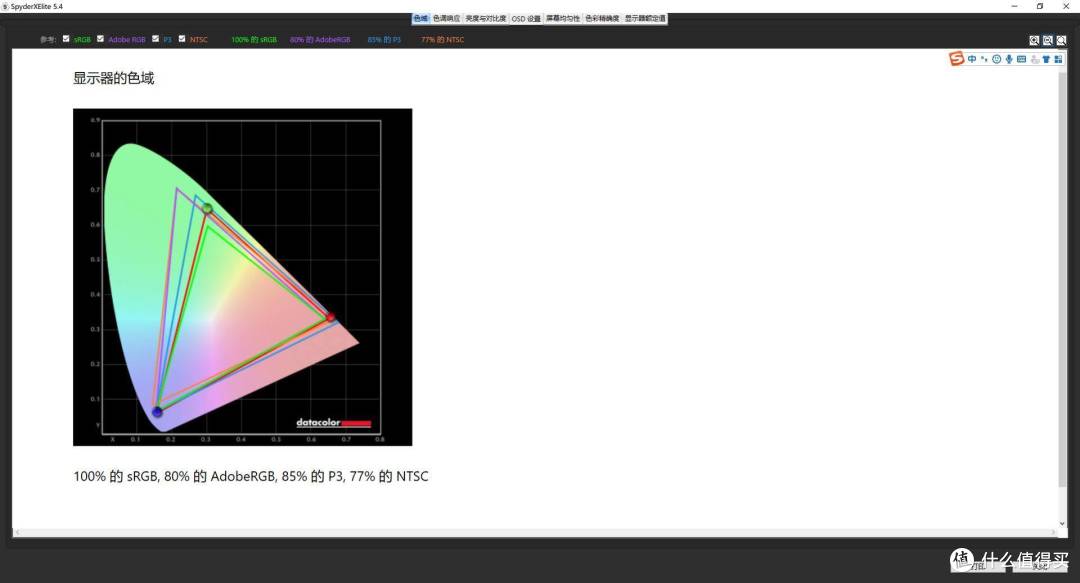The width and height of the screenshot is (1080, 583).
Task: Click the scroll down arrow of the vertical scrollbar
Action: tap(1061, 524)
